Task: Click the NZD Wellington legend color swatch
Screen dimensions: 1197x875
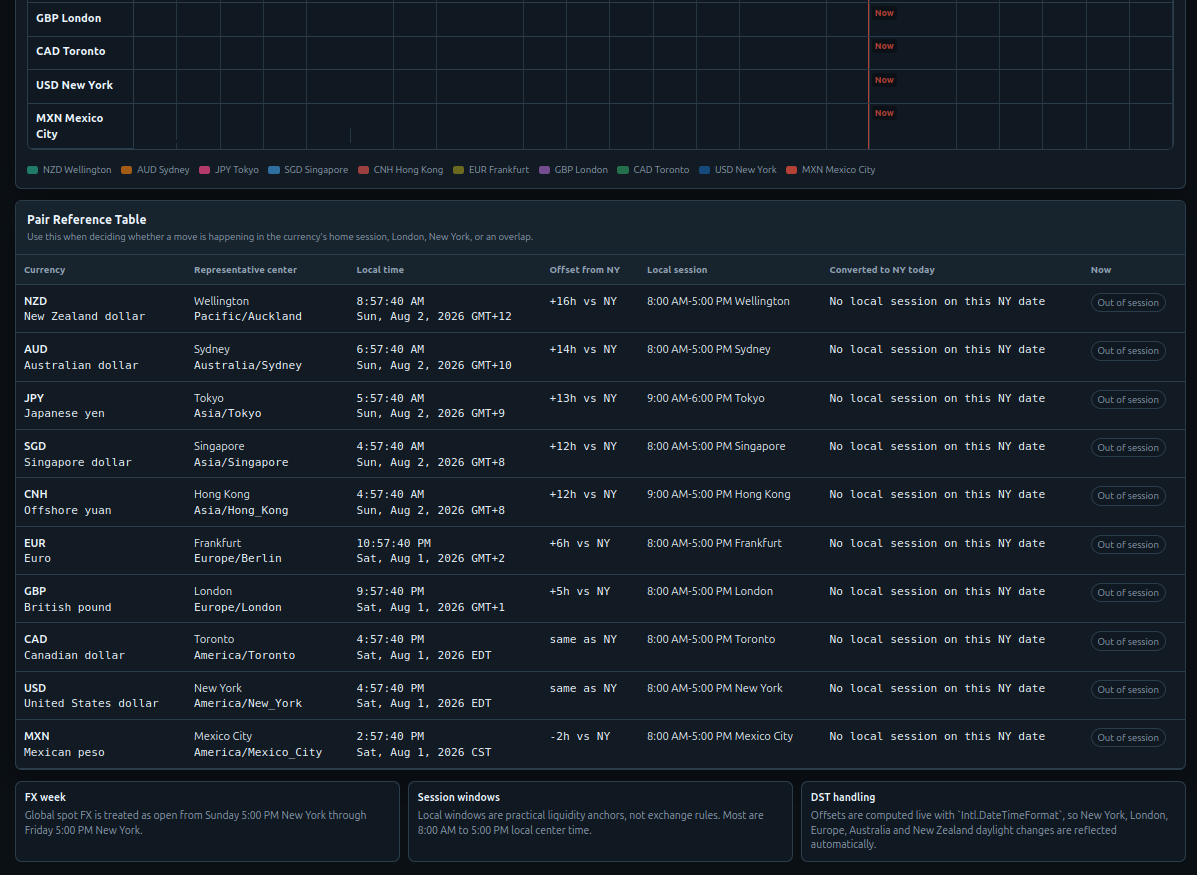Action: click(32, 170)
